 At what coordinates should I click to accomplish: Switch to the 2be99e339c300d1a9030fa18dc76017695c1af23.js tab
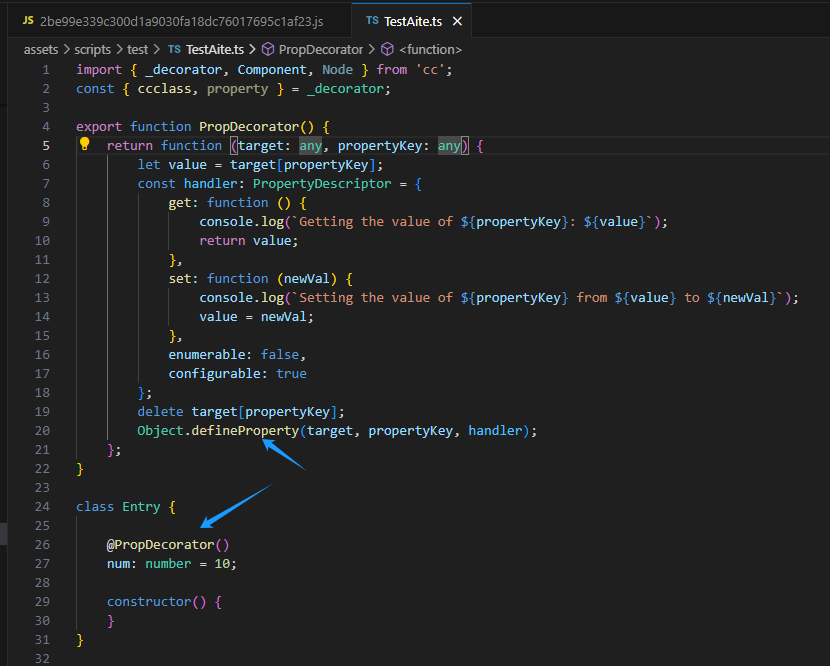[x=181, y=21]
